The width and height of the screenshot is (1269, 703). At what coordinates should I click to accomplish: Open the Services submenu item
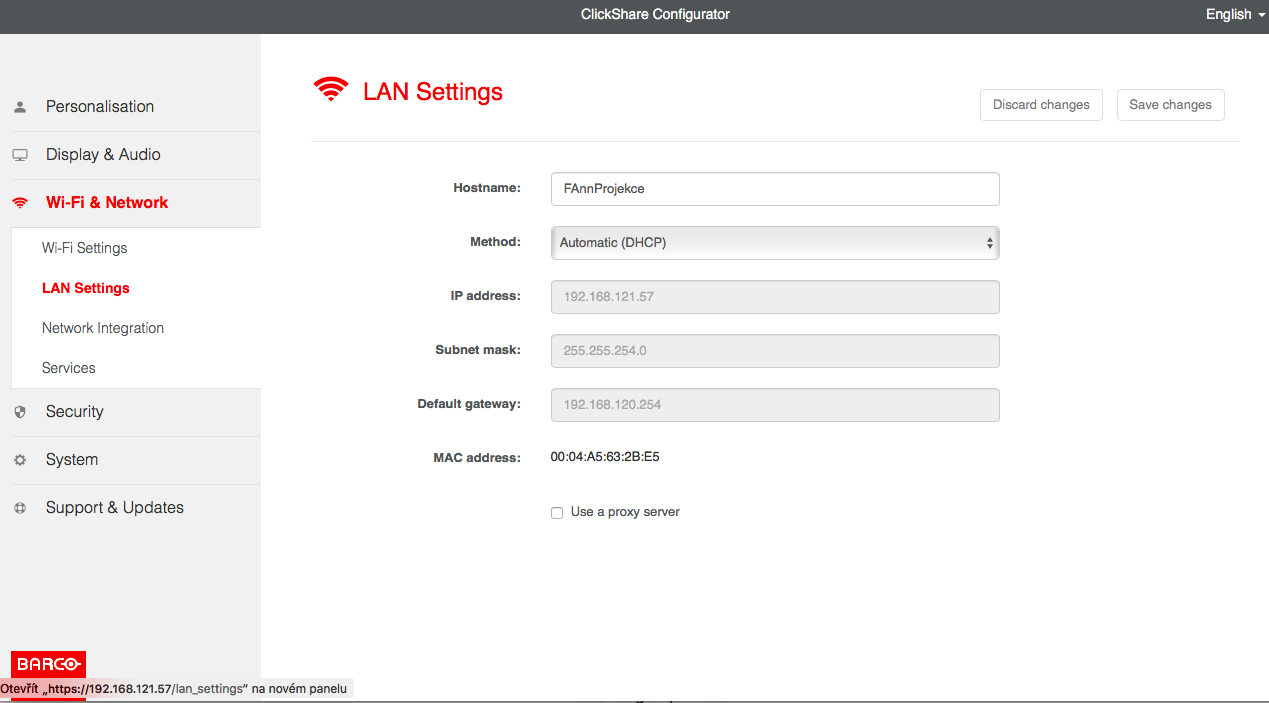point(69,368)
